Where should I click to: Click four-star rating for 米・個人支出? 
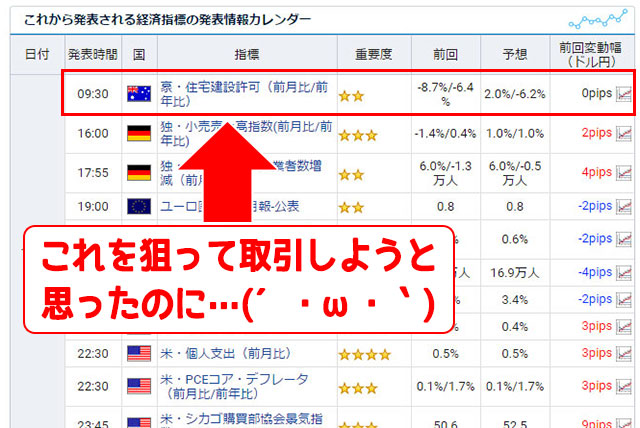coord(365,355)
